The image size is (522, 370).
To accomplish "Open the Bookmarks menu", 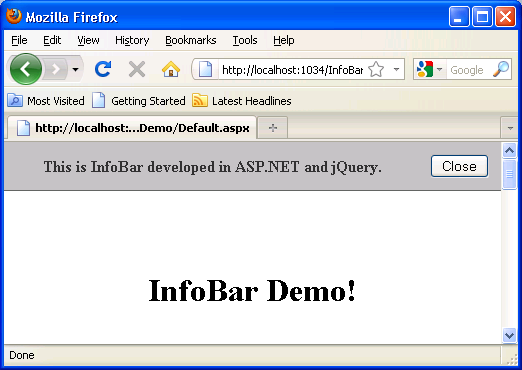I will coord(191,40).
